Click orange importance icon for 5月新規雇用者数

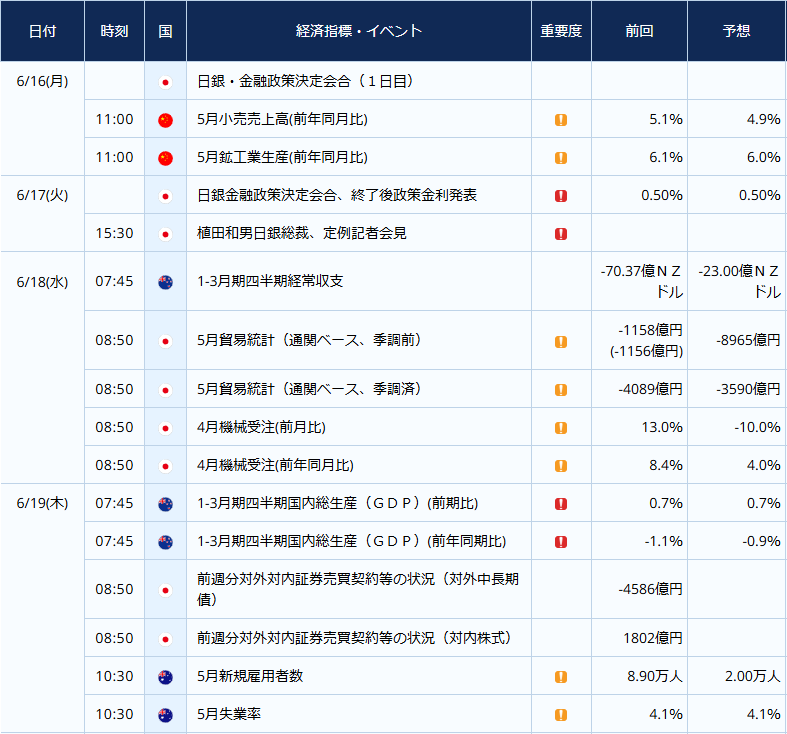point(561,677)
